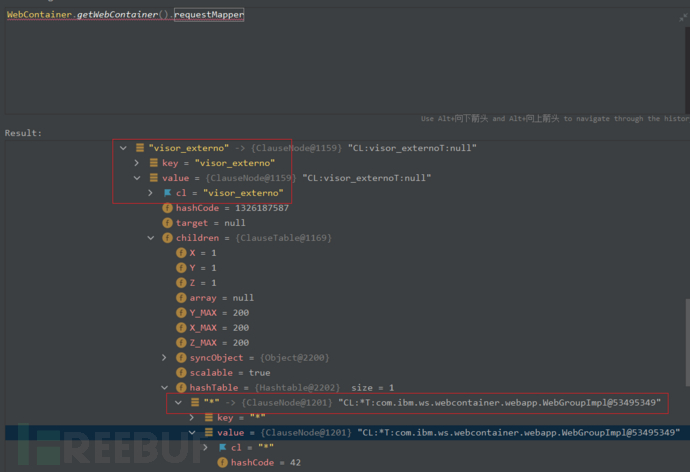The image size is (690, 472).
Task: Click the field icon beside scalable = true
Action: (x=181, y=372)
